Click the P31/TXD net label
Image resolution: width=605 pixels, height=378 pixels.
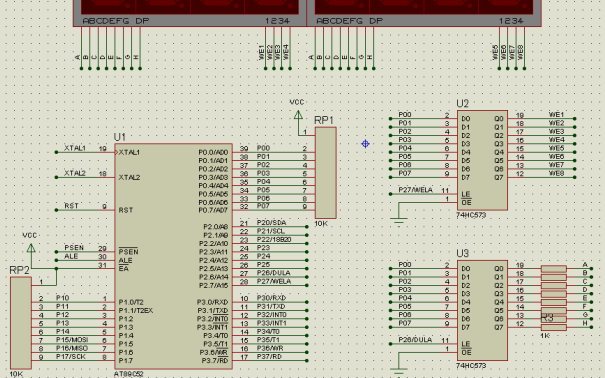point(271,306)
